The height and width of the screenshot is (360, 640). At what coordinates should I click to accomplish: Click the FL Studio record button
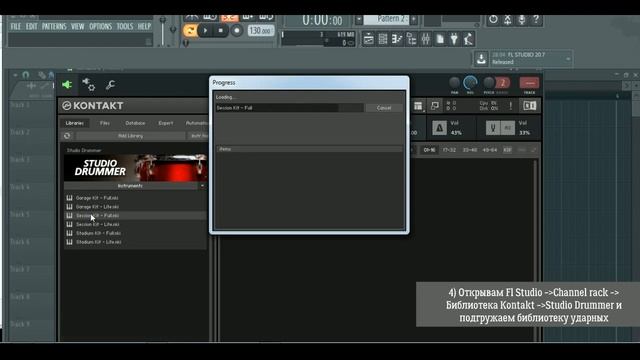click(237, 31)
